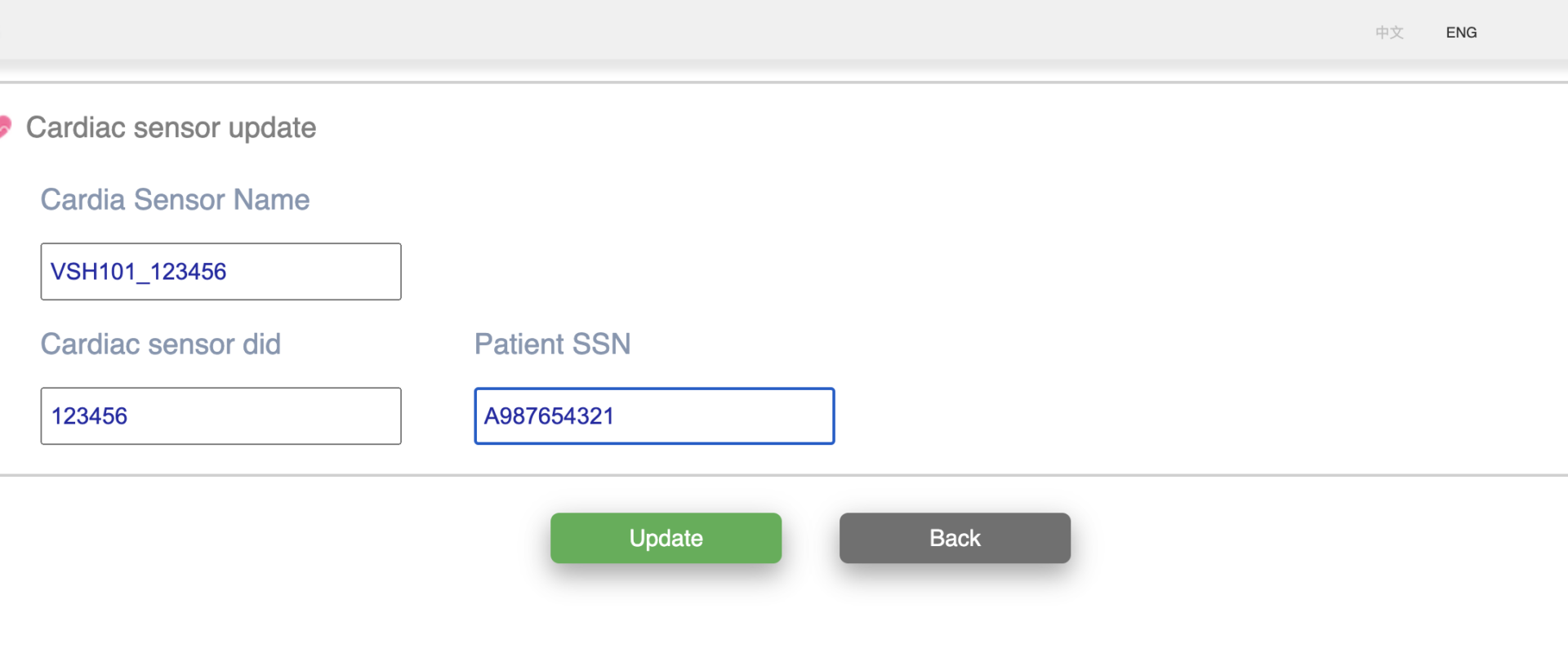Click the gray Back button
This screenshot has width=1568, height=653.
tap(955, 538)
